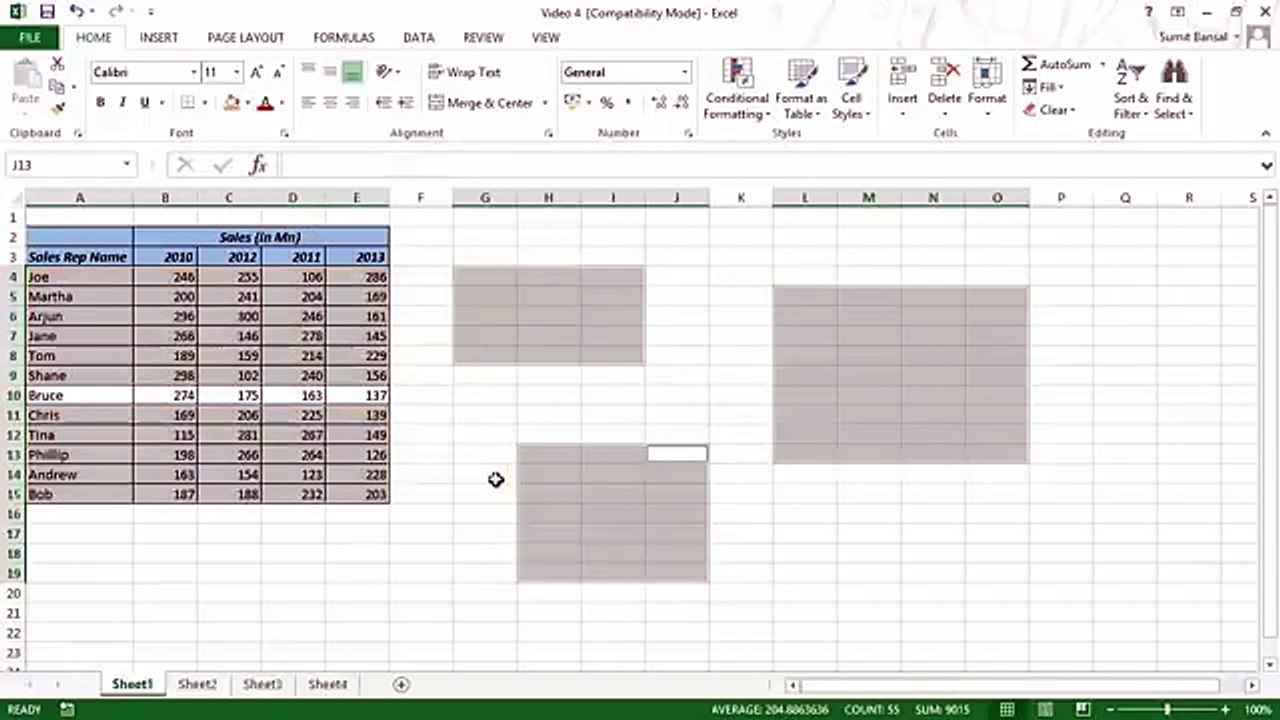The image size is (1280, 720).
Task: Click the Decrease Indent icon
Action: pyautogui.click(x=384, y=102)
